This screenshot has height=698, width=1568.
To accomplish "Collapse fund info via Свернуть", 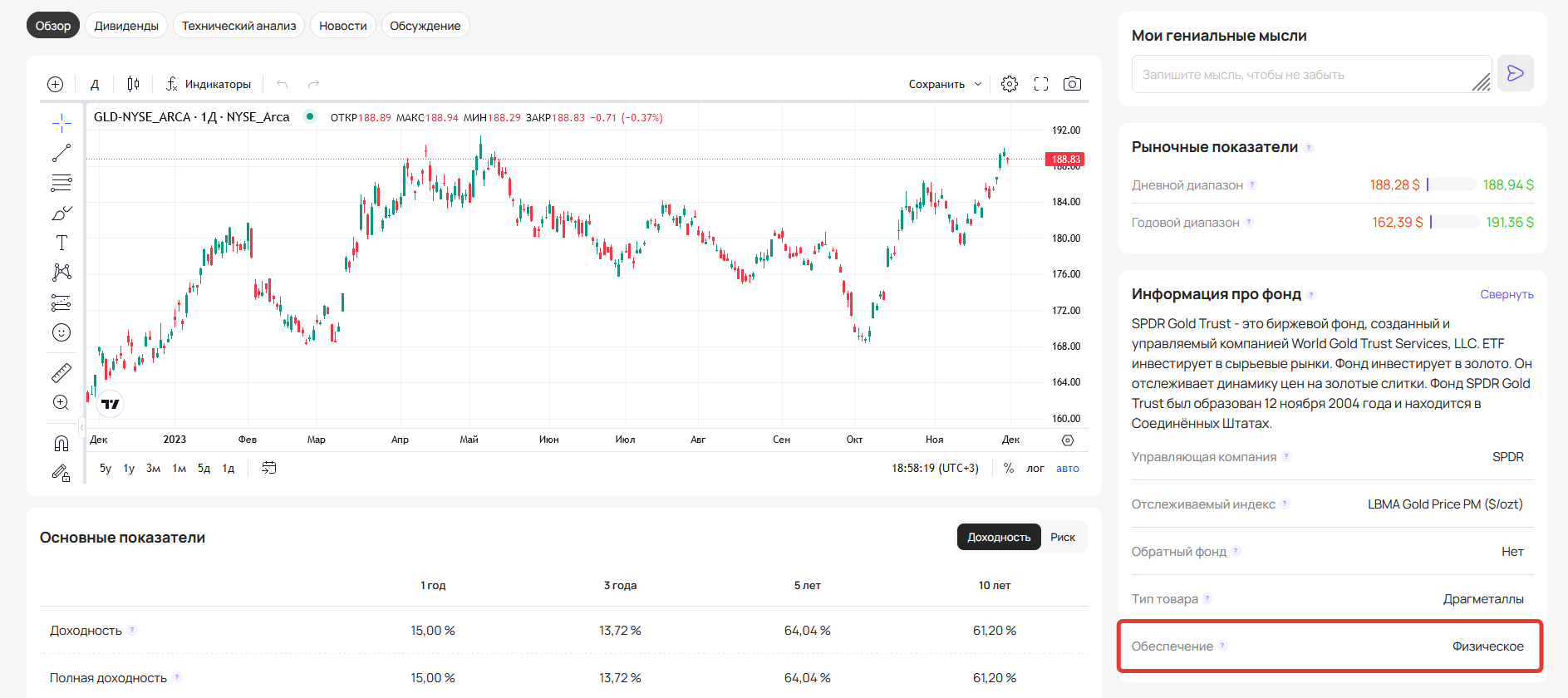I will [1507, 294].
